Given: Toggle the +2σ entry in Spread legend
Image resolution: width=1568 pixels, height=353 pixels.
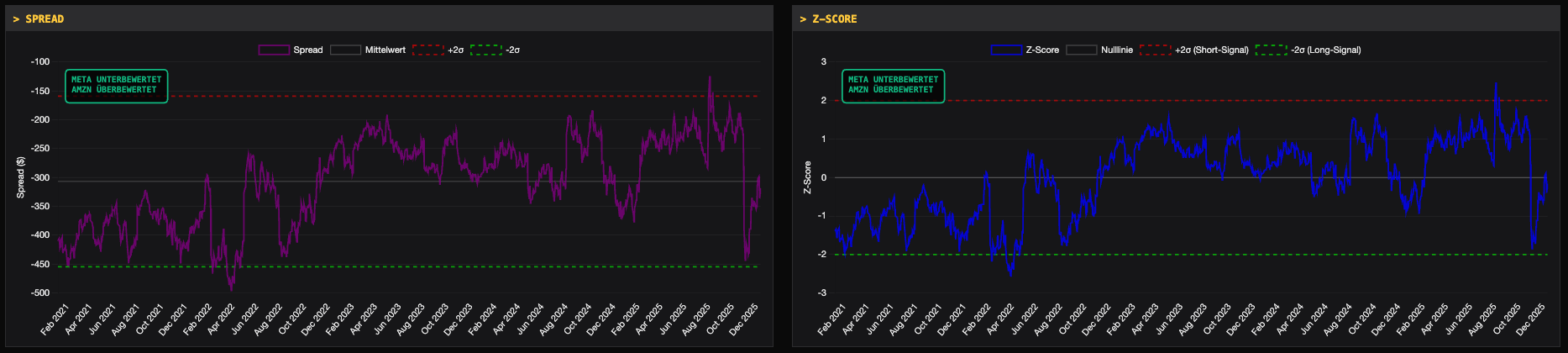Looking at the screenshot, I should (x=438, y=50).
